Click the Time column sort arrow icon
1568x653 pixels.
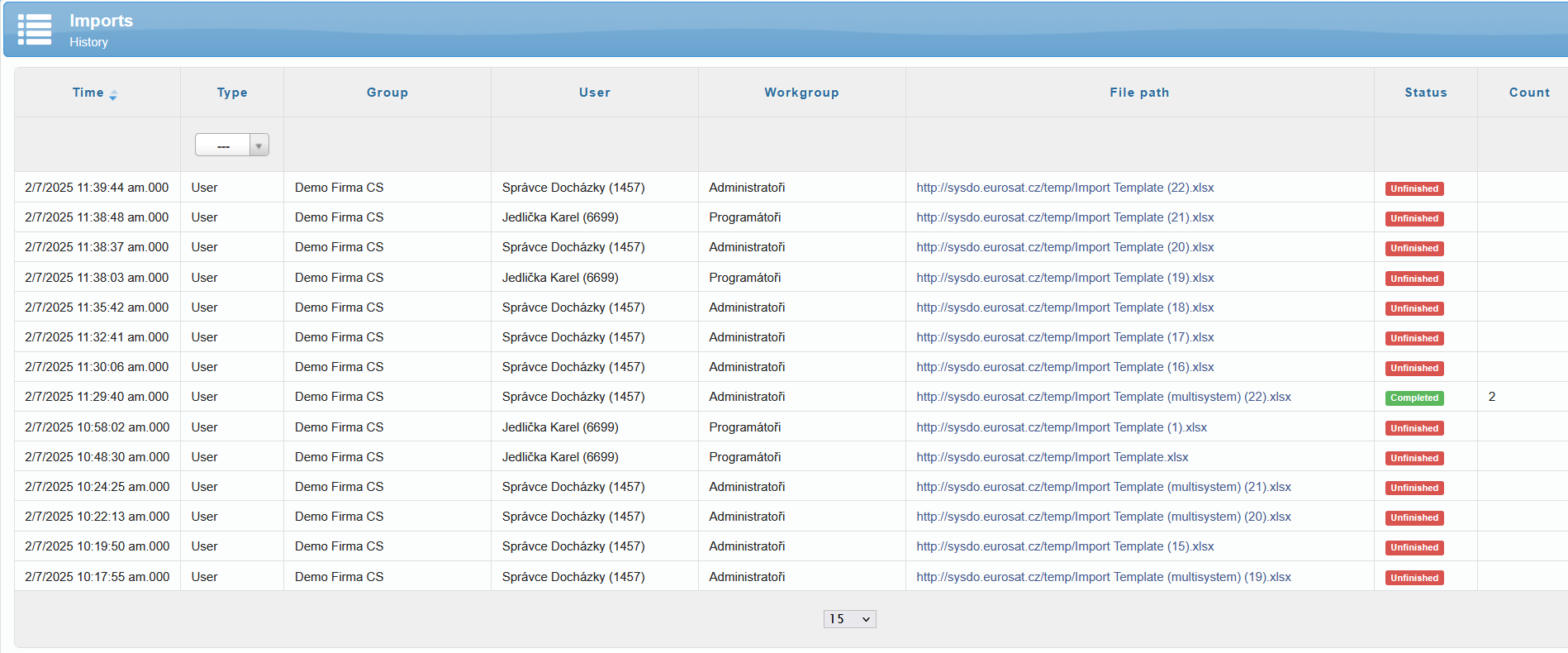(x=113, y=95)
